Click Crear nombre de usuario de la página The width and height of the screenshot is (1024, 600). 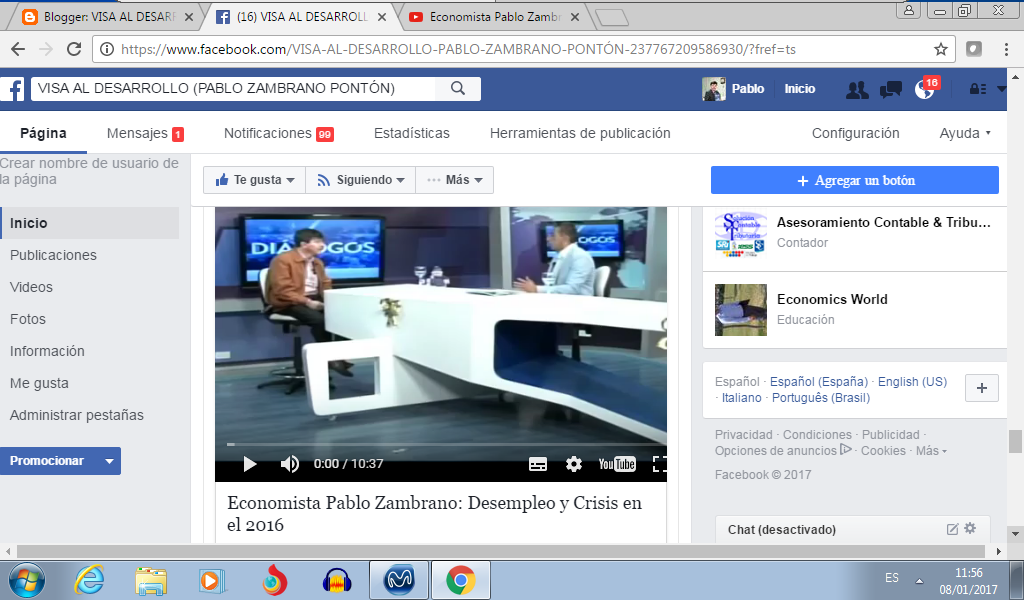pyautogui.click(x=89, y=171)
